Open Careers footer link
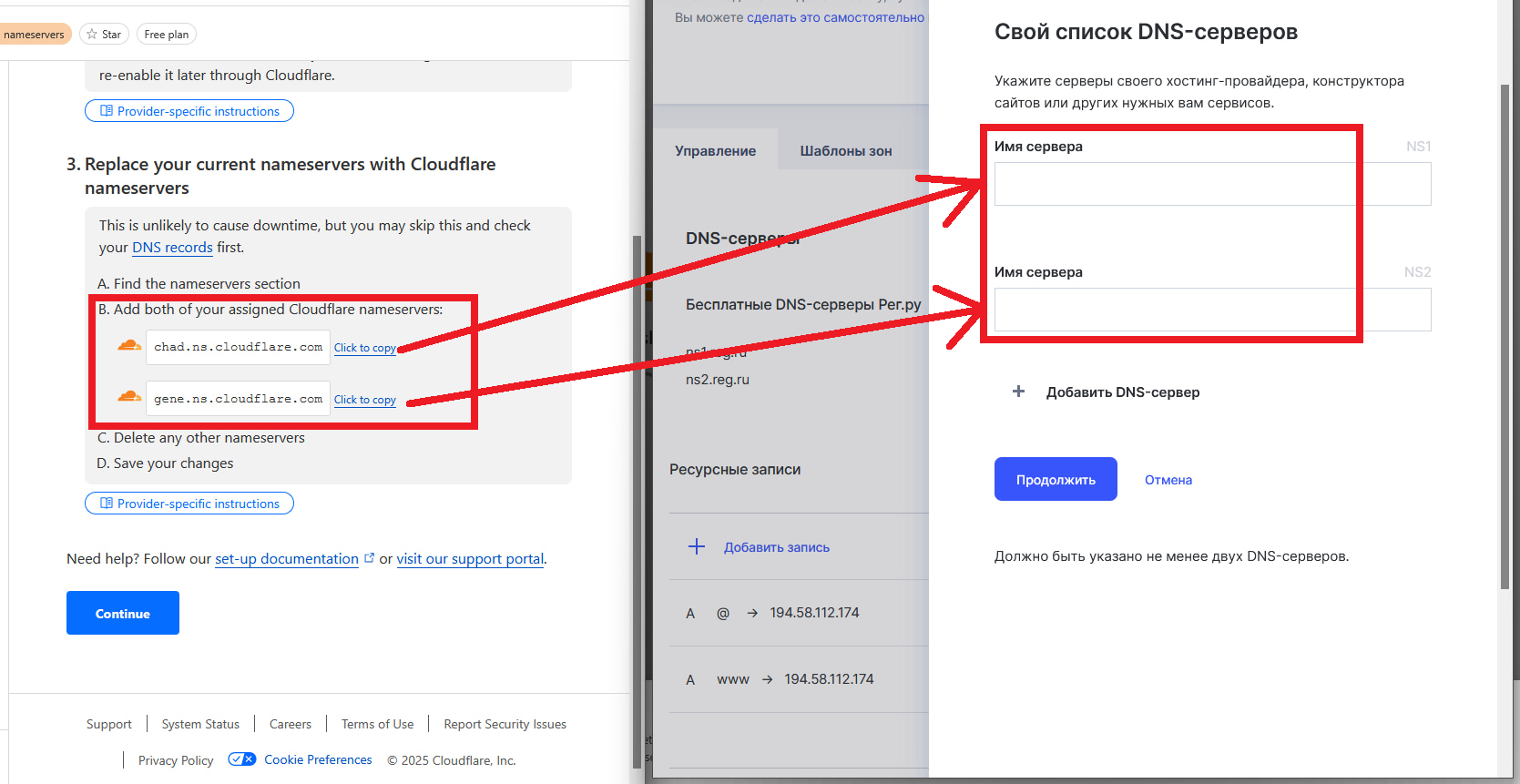The height and width of the screenshot is (784, 1520). [291, 724]
